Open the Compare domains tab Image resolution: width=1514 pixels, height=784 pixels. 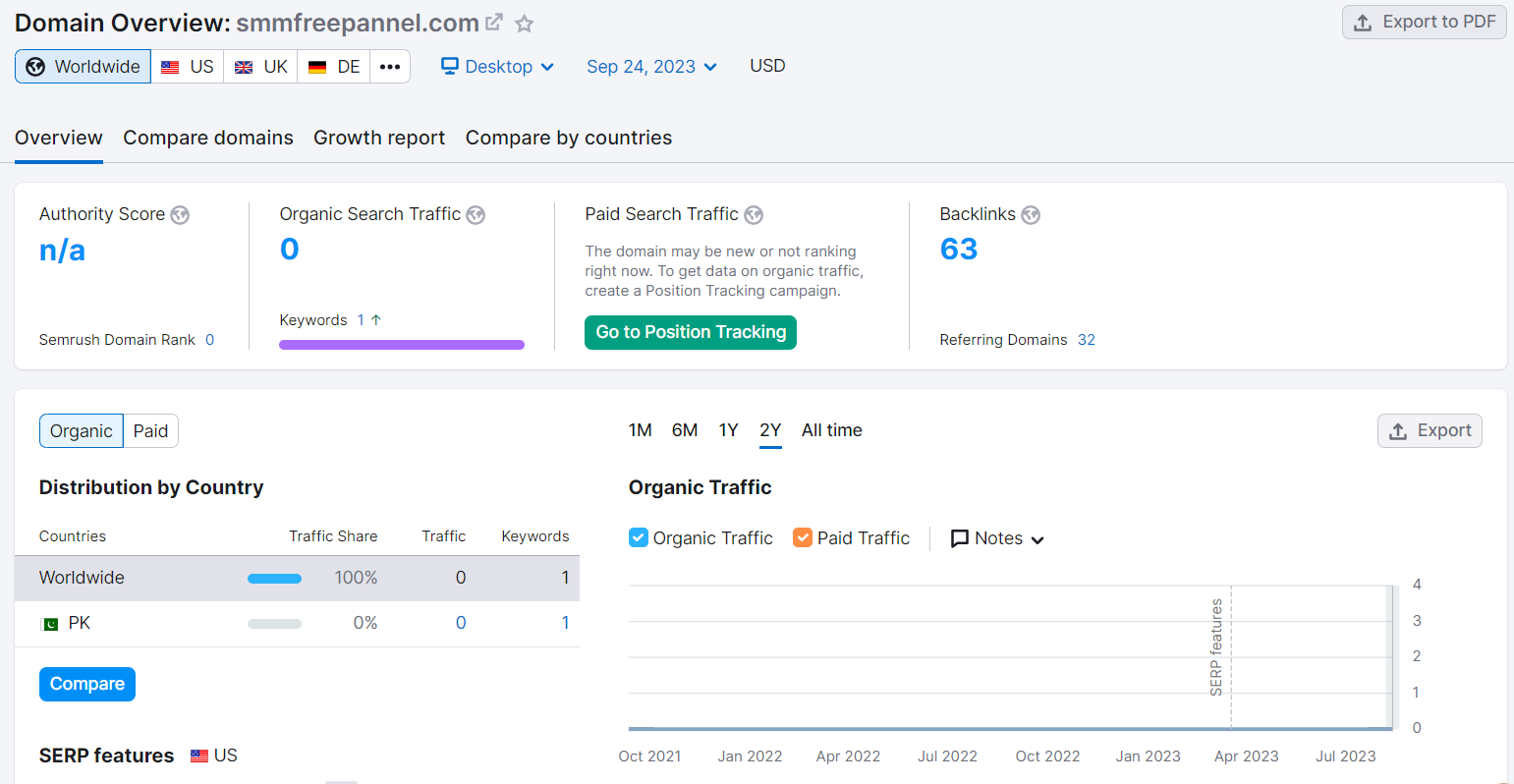[208, 138]
